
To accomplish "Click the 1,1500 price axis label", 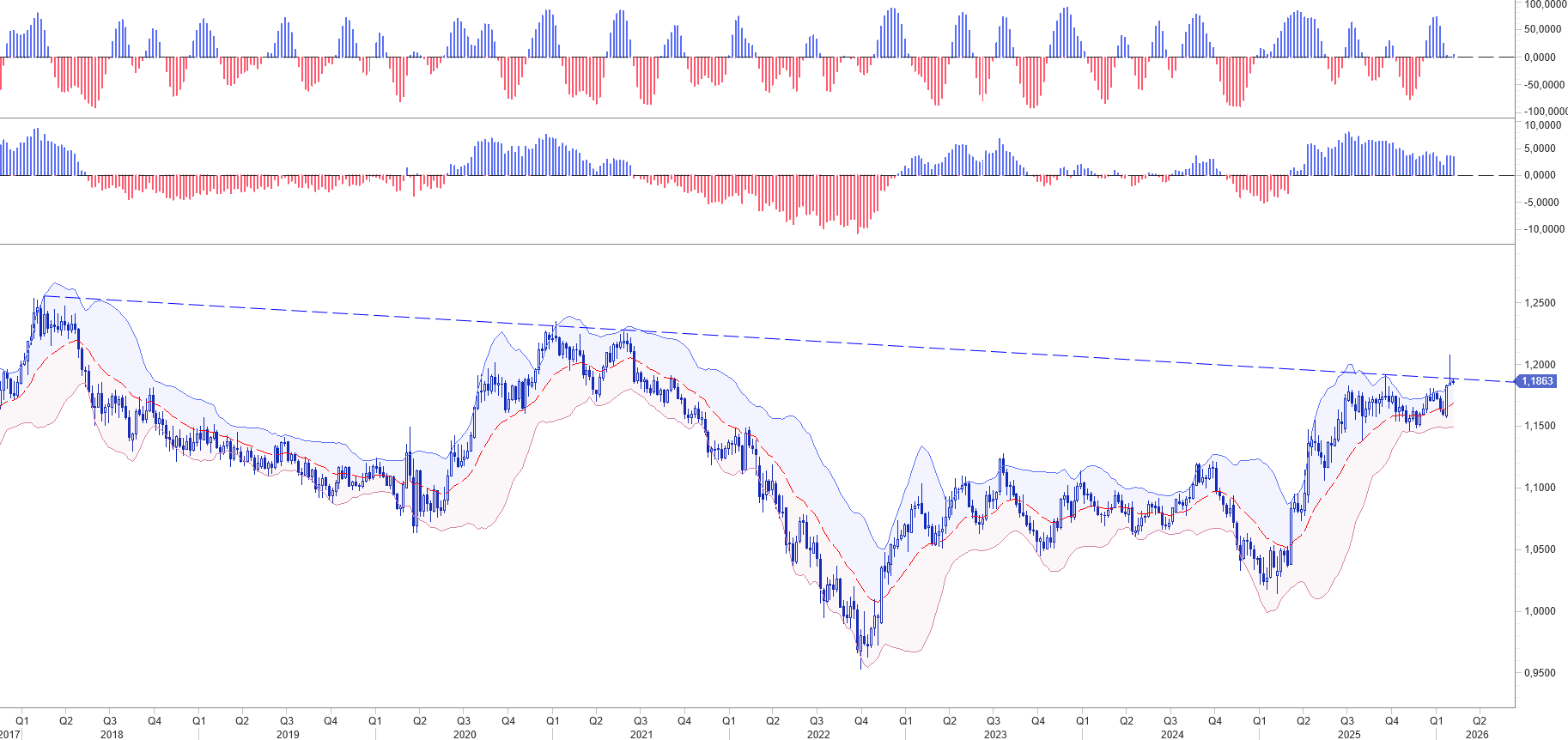I will 1540,426.
